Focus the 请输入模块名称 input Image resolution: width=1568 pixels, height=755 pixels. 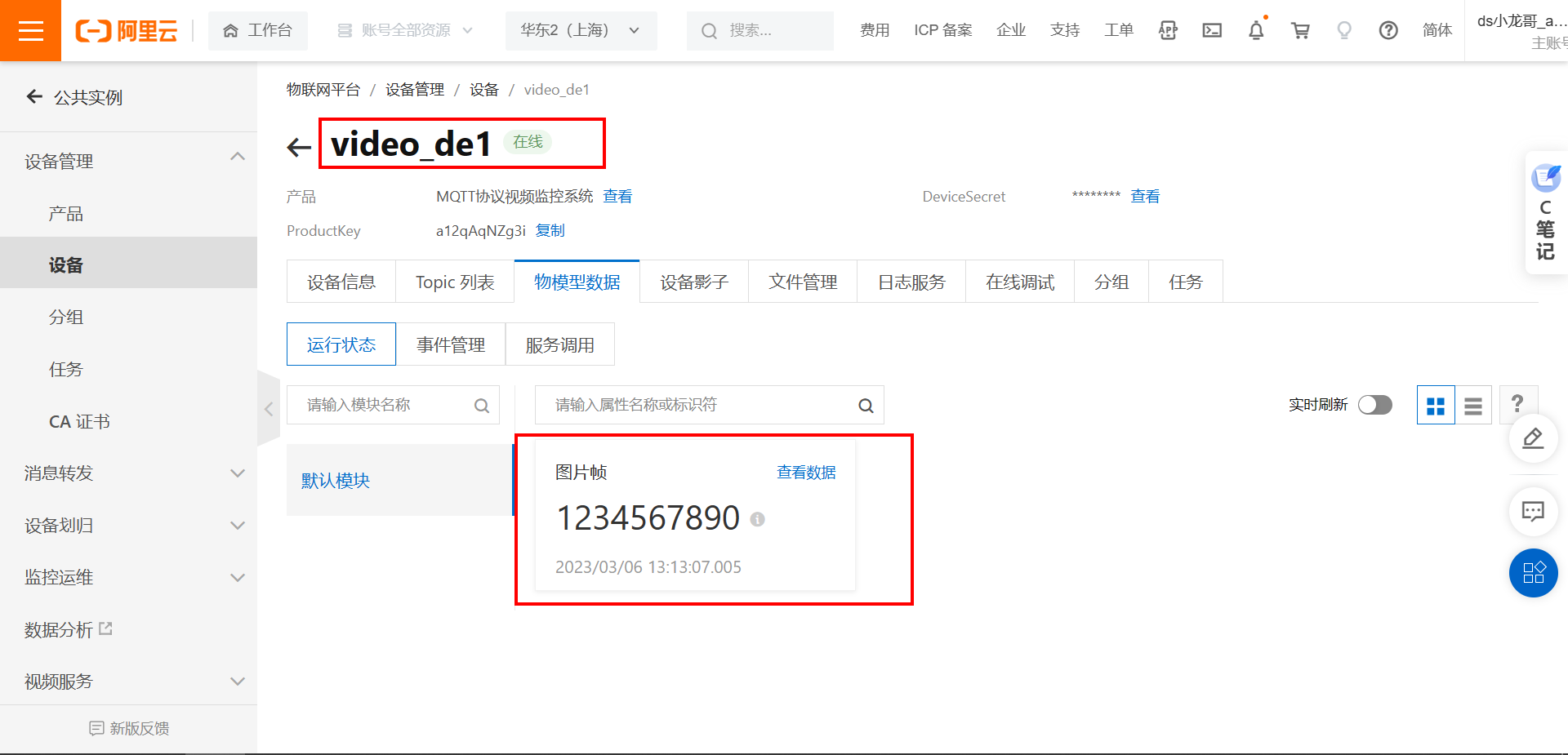tap(393, 405)
